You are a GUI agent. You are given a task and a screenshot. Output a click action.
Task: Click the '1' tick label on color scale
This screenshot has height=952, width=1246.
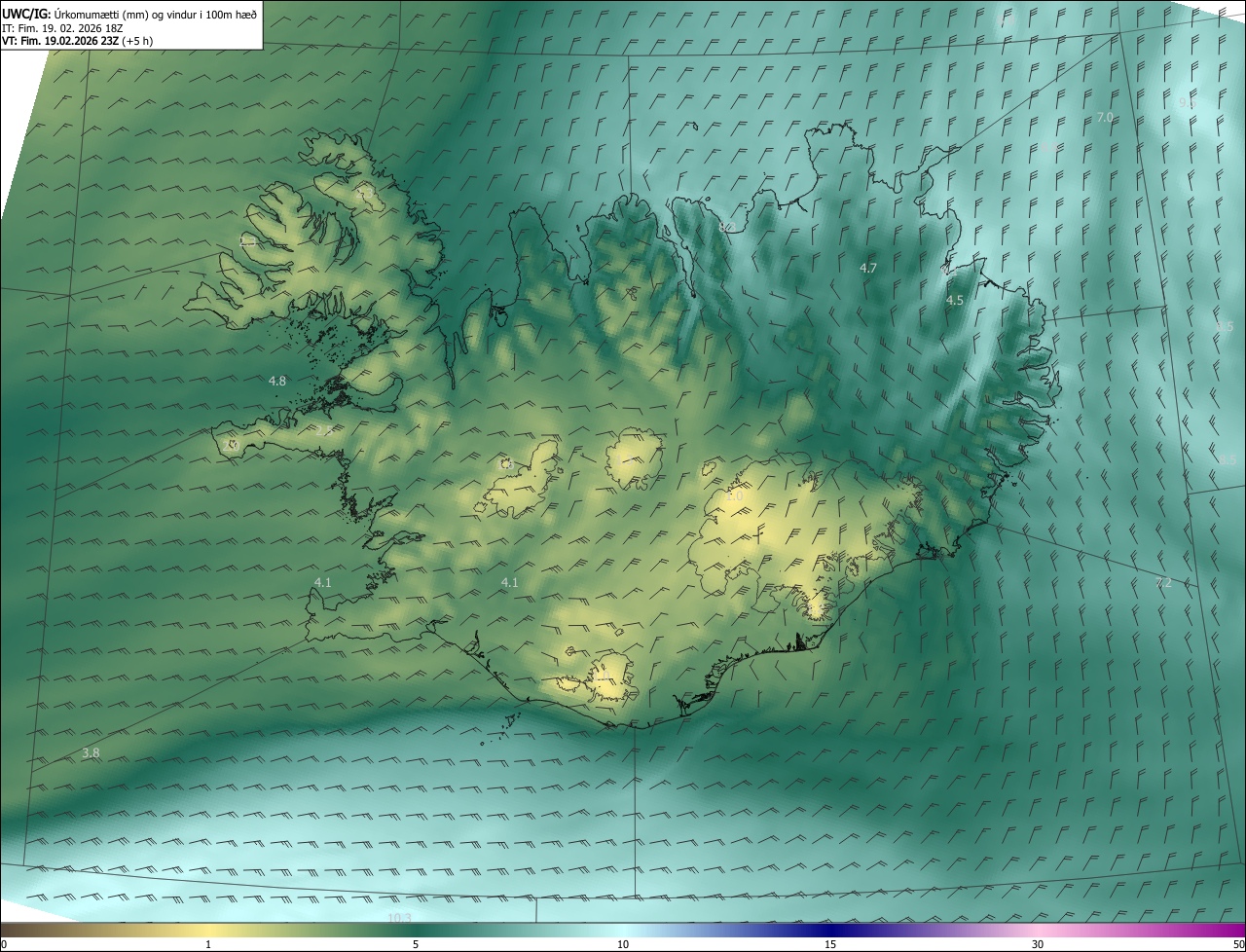(208, 944)
